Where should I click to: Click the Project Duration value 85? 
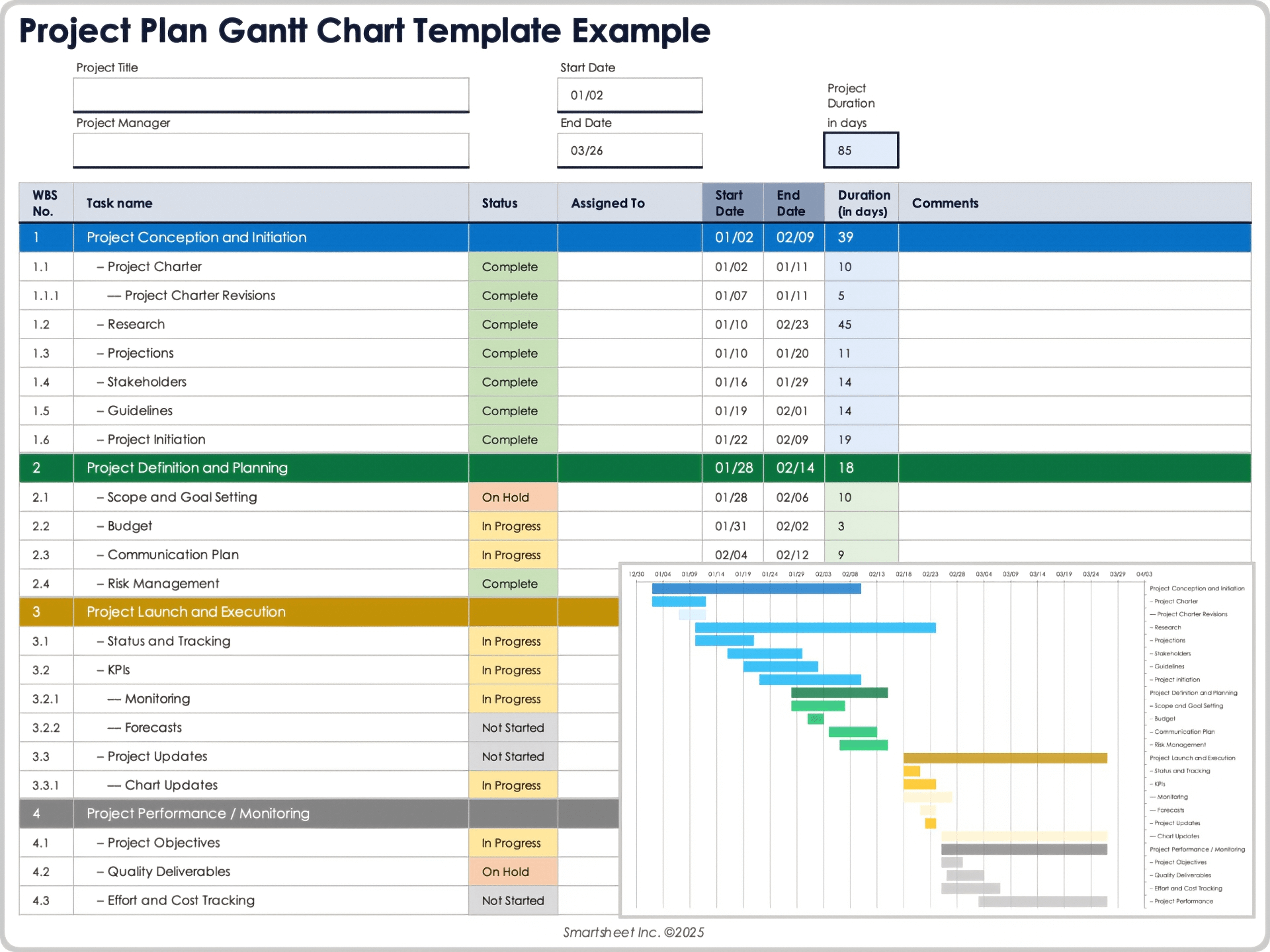pos(860,150)
